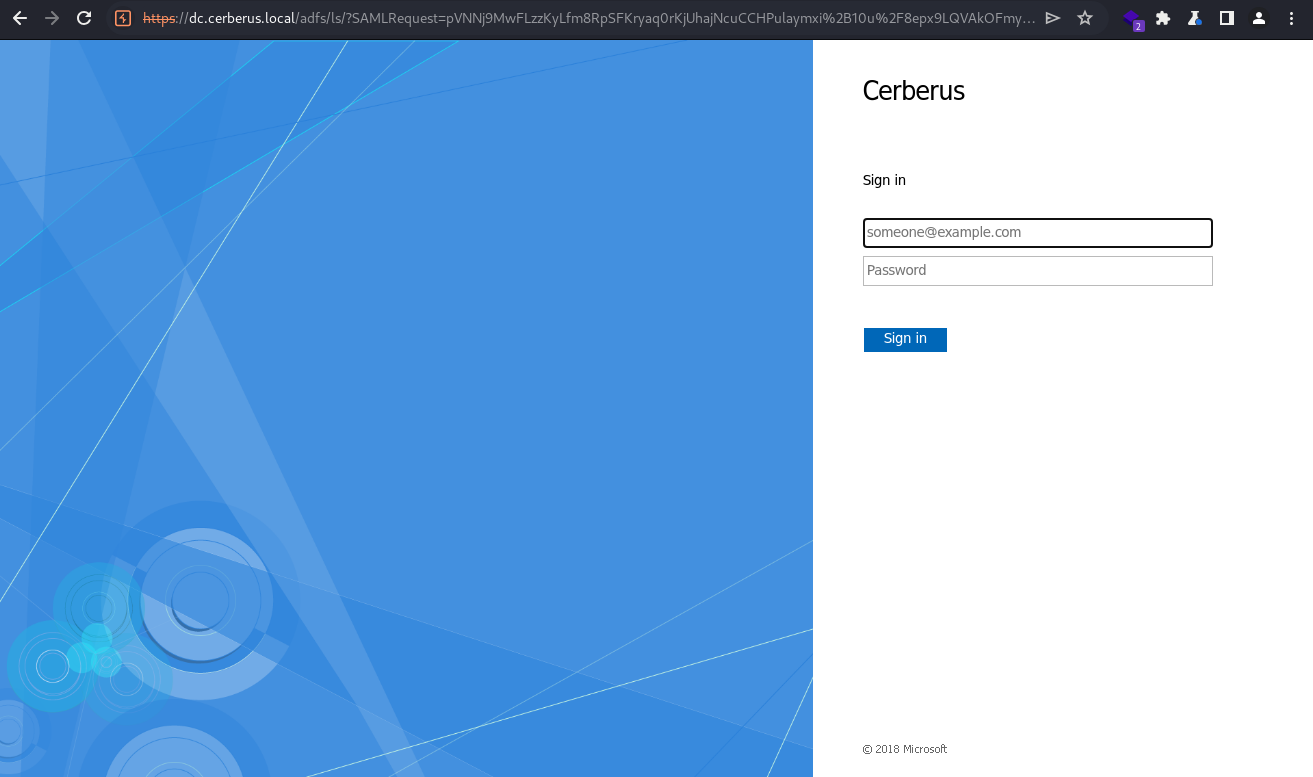Click the forward navigation arrow
This screenshot has width=1313, height=777.
click(x=52, y=18)
